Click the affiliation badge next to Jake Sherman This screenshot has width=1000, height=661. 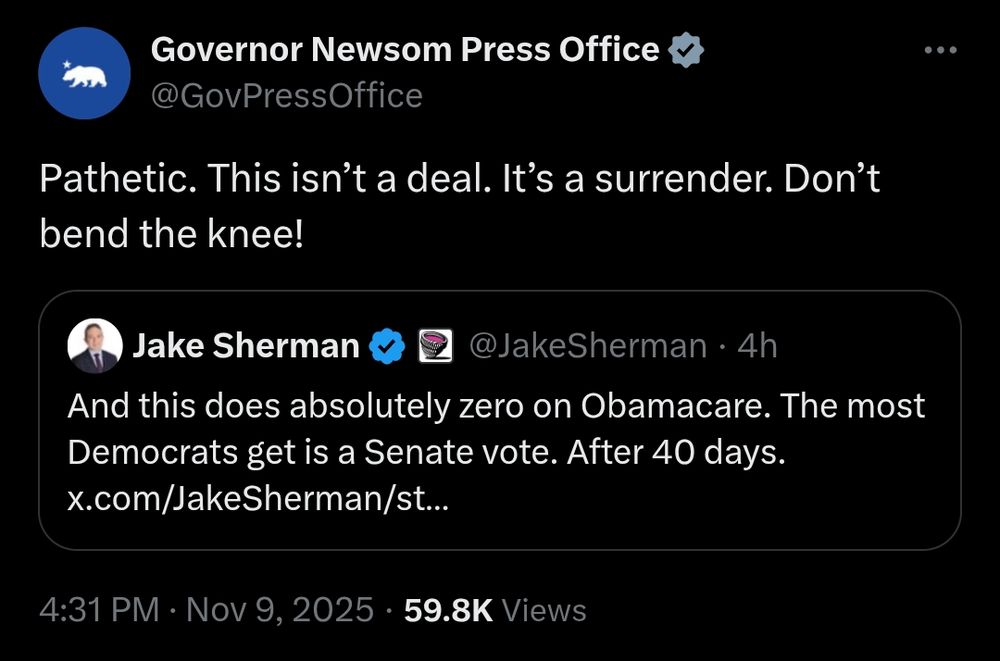click(433, 346)
